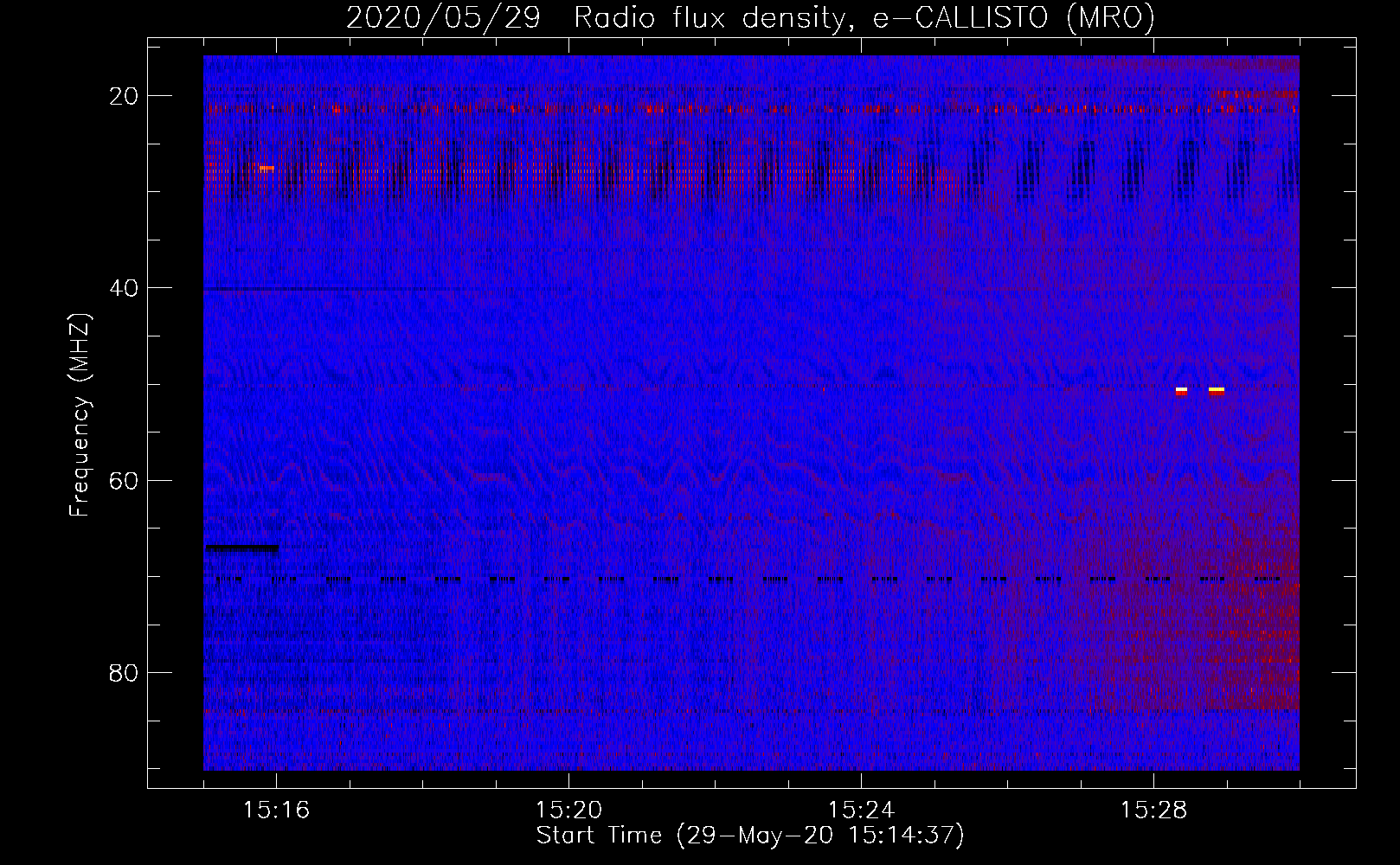Click the "Start Time (29-May-20 15:14:37)" label

tap(750, 836)
